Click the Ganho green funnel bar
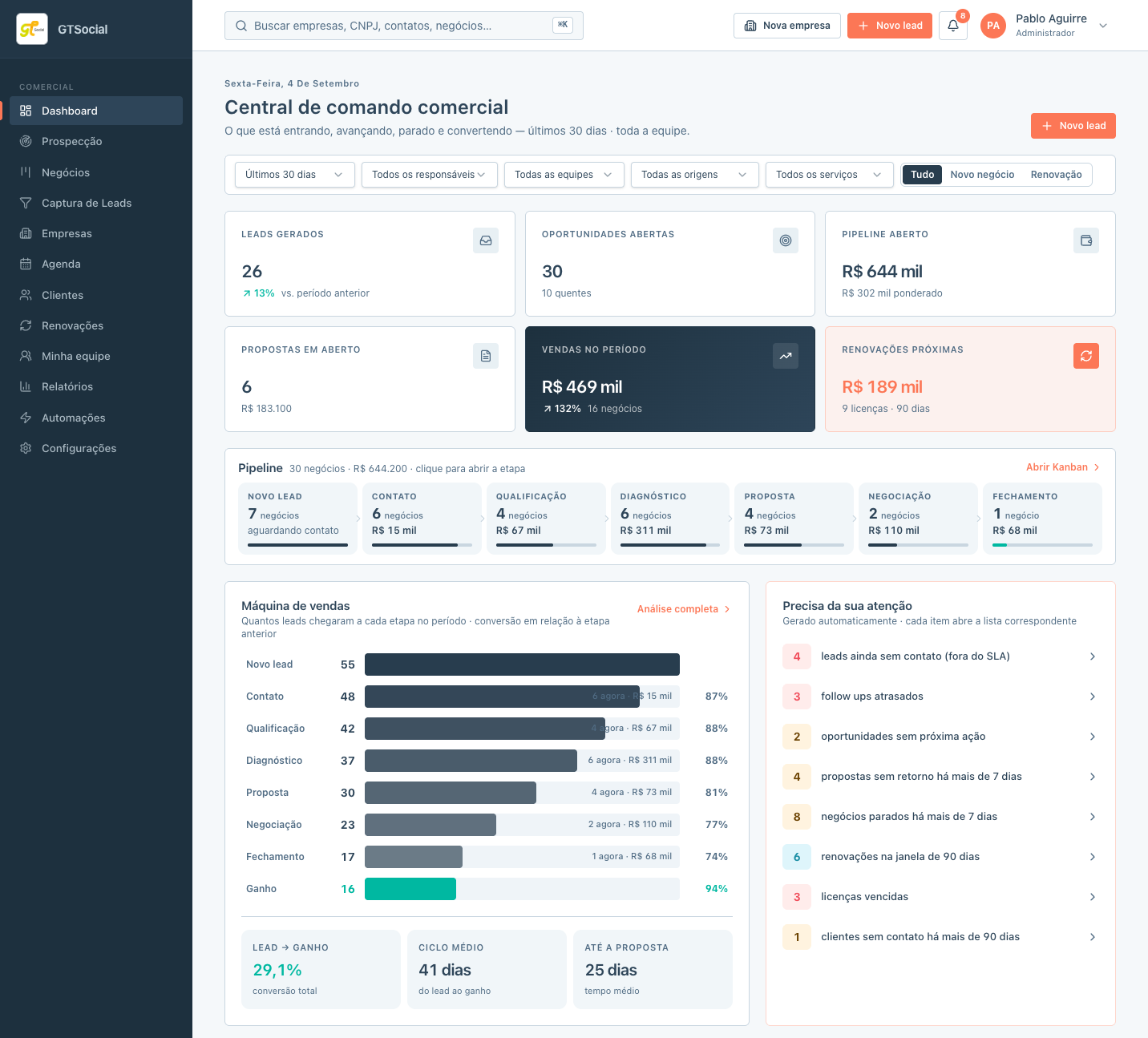The width and height of the screenshot is (1148, 1038). pyautogui.click(x=410, y=889)
